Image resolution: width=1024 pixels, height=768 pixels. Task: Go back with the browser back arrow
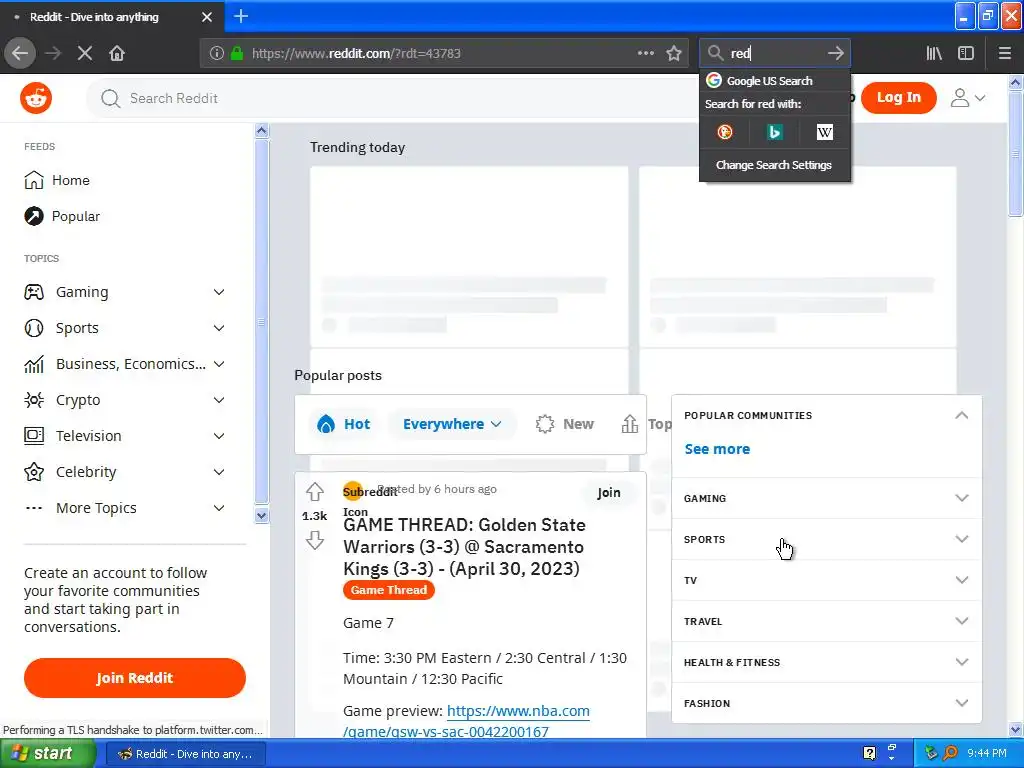point(20,54)
